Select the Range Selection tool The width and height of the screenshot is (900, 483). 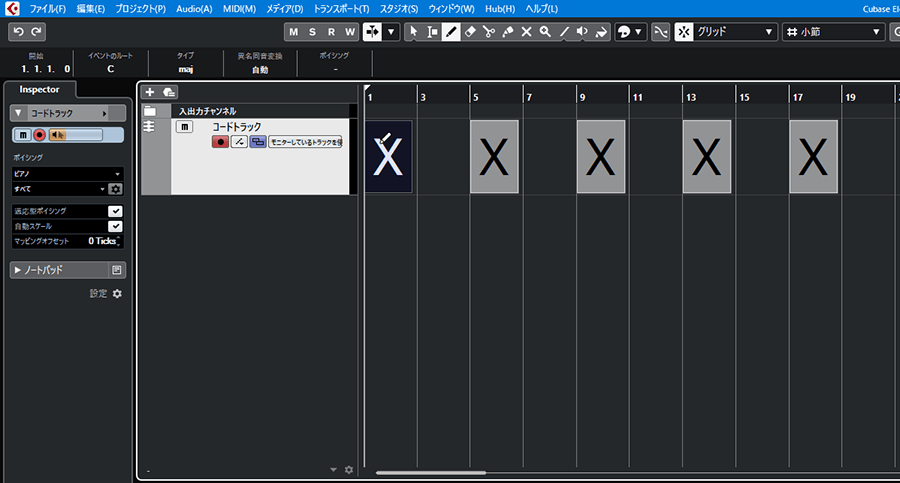432,32
